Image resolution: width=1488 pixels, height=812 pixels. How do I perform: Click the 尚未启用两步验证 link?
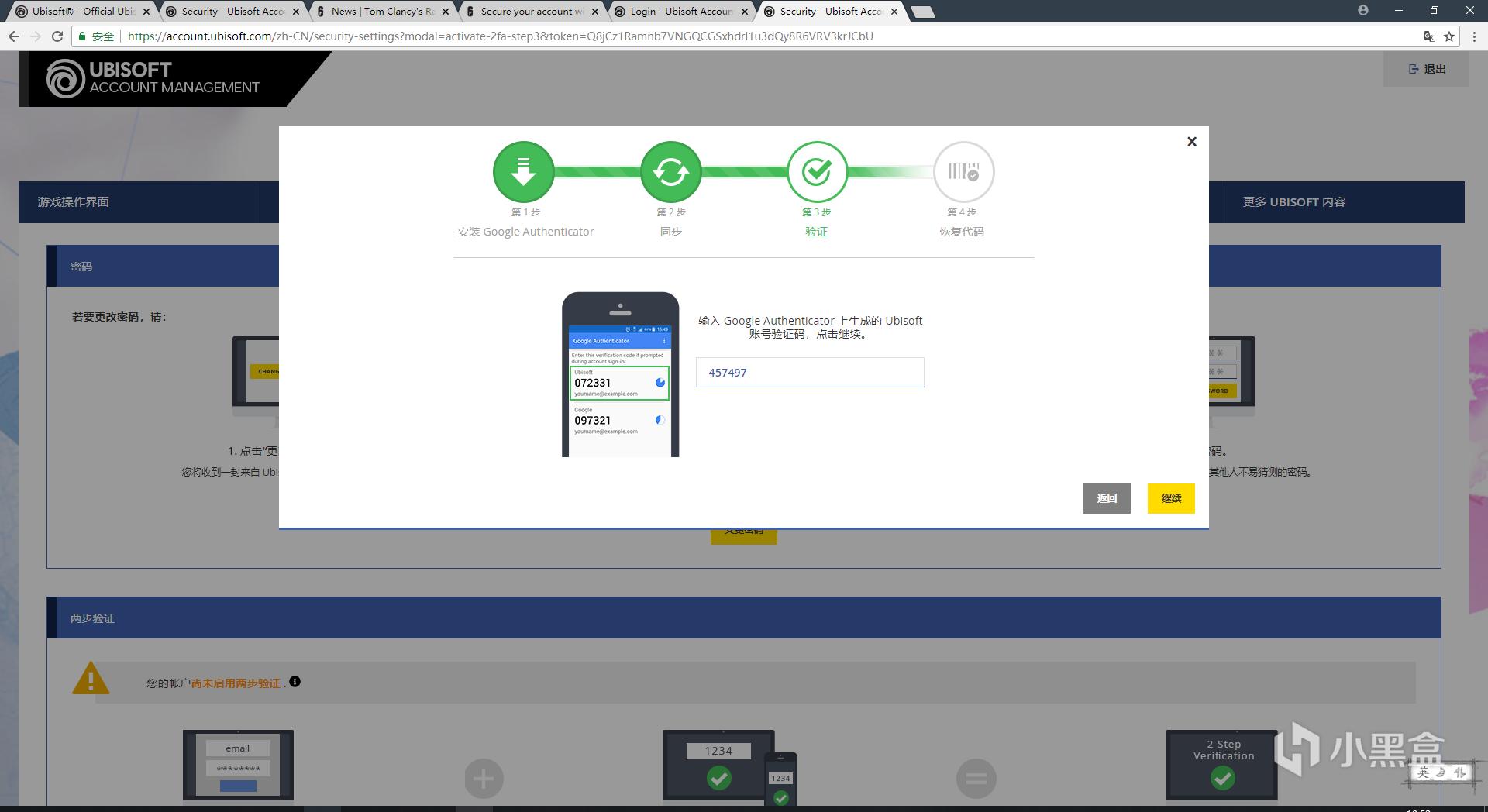pyautogui.click(x=236, y=683)
